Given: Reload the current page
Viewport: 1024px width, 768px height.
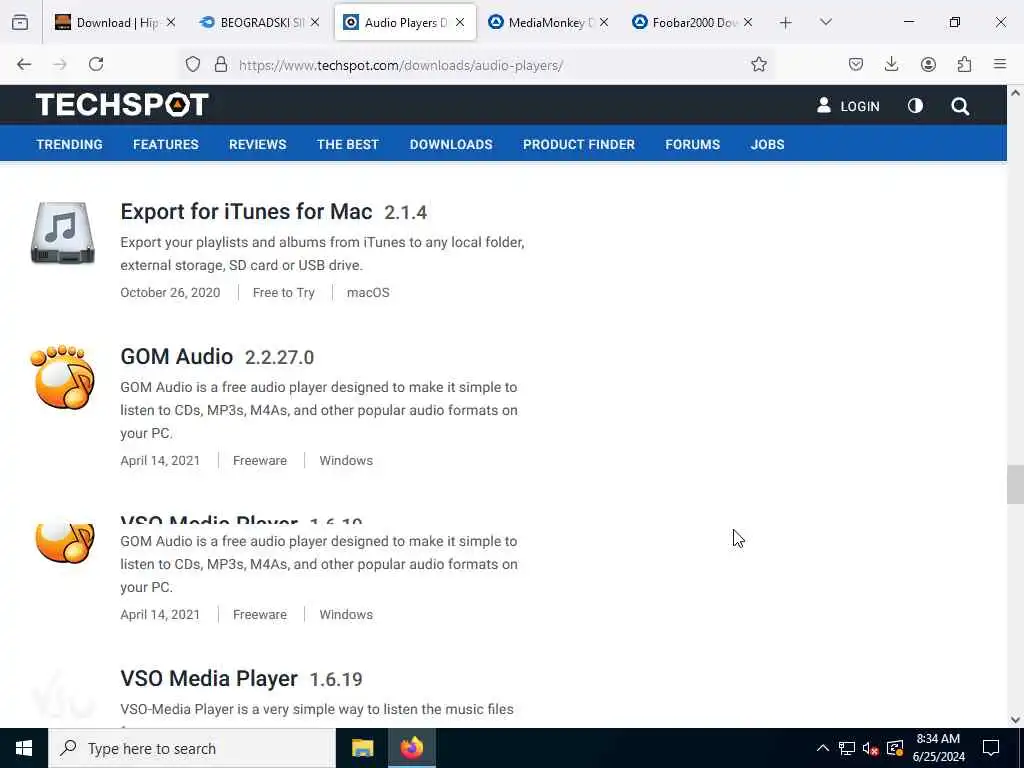Looking at the screenshot, I should (x=96, y=64).
